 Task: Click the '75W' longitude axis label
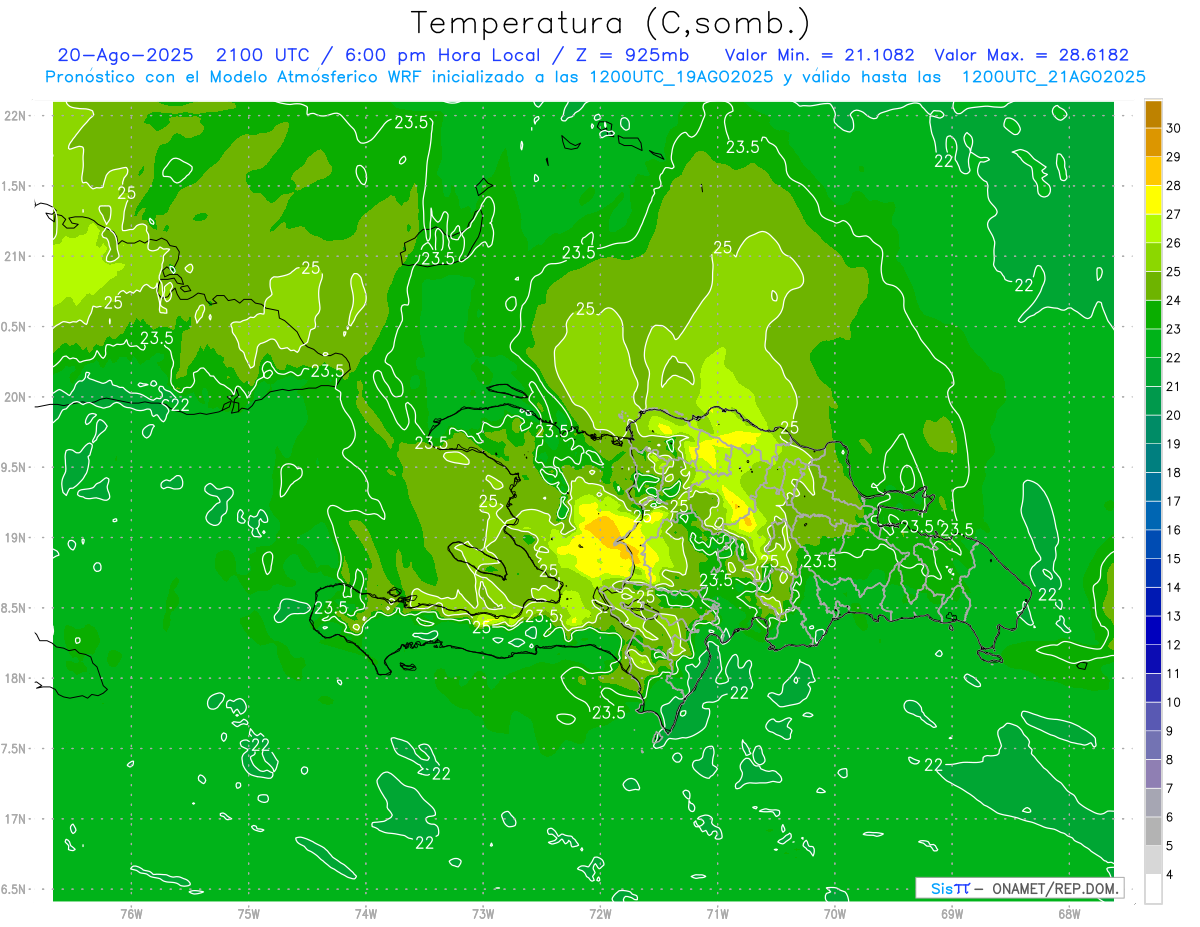pyautogui.click(x=248, y=914)
